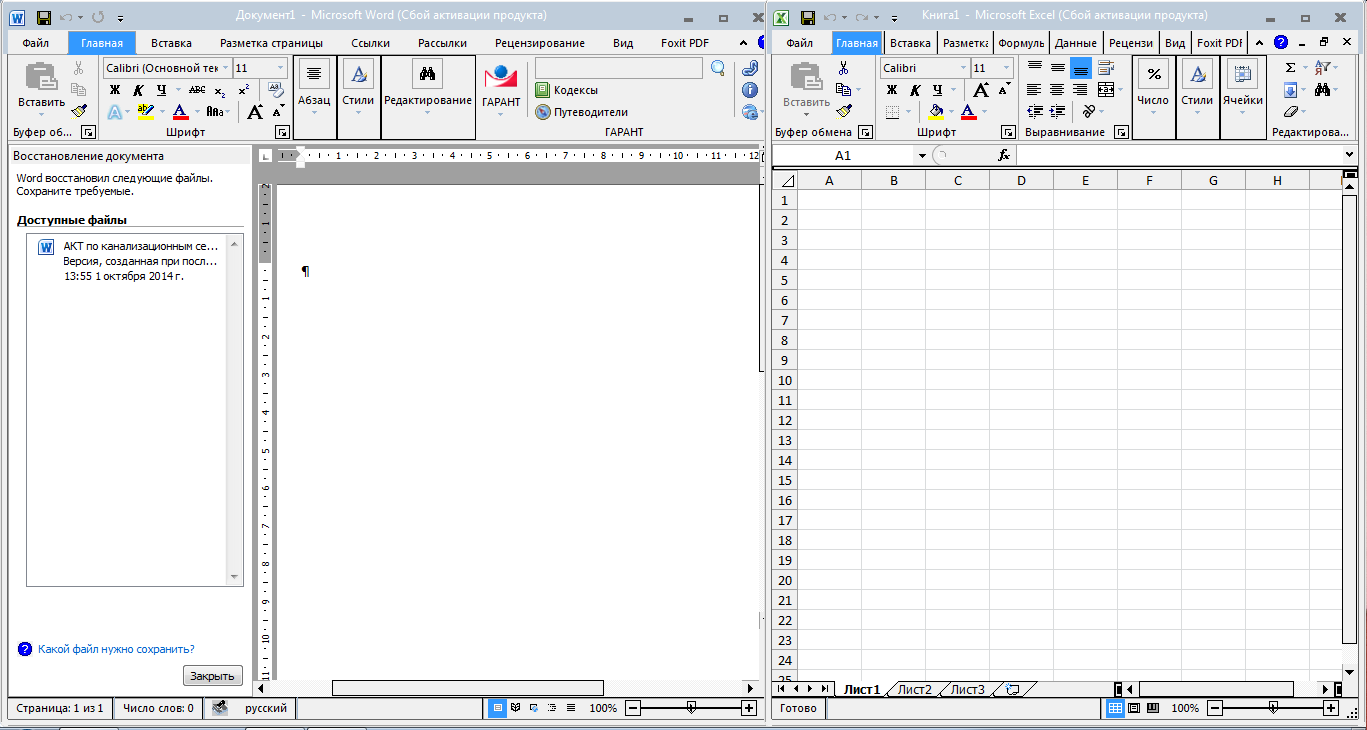Click the Кодексы icon in ГАРАНТ group

click(543, 90)
